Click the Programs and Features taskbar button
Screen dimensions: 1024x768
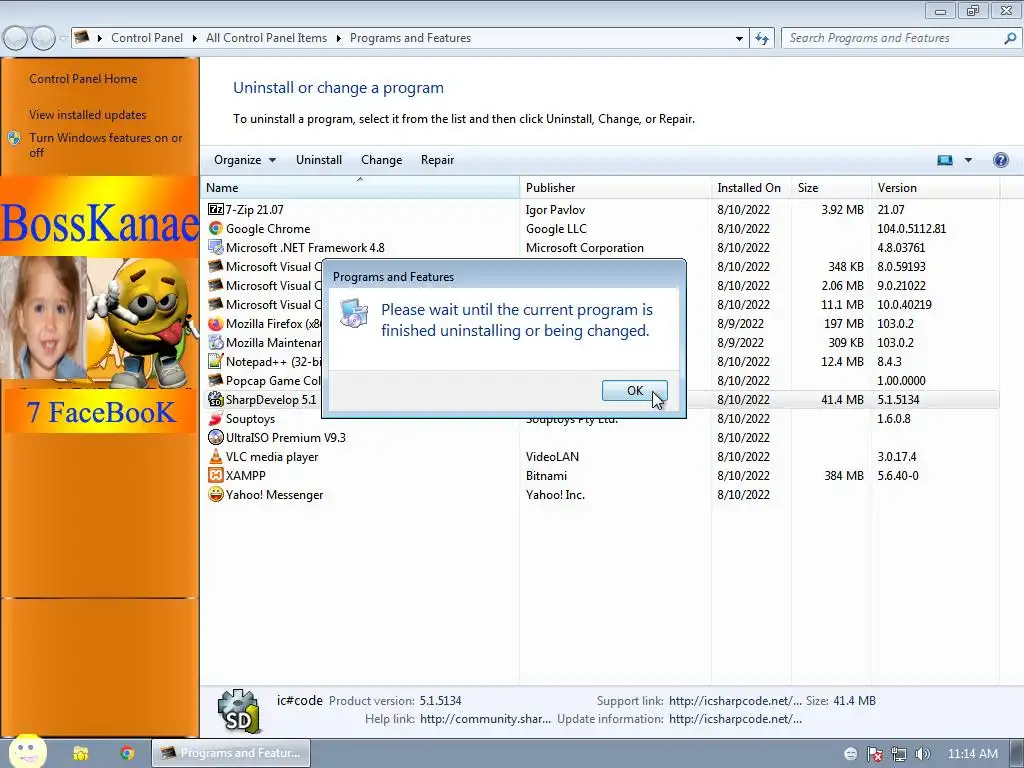pyautogui.click(x=231, y=753)
